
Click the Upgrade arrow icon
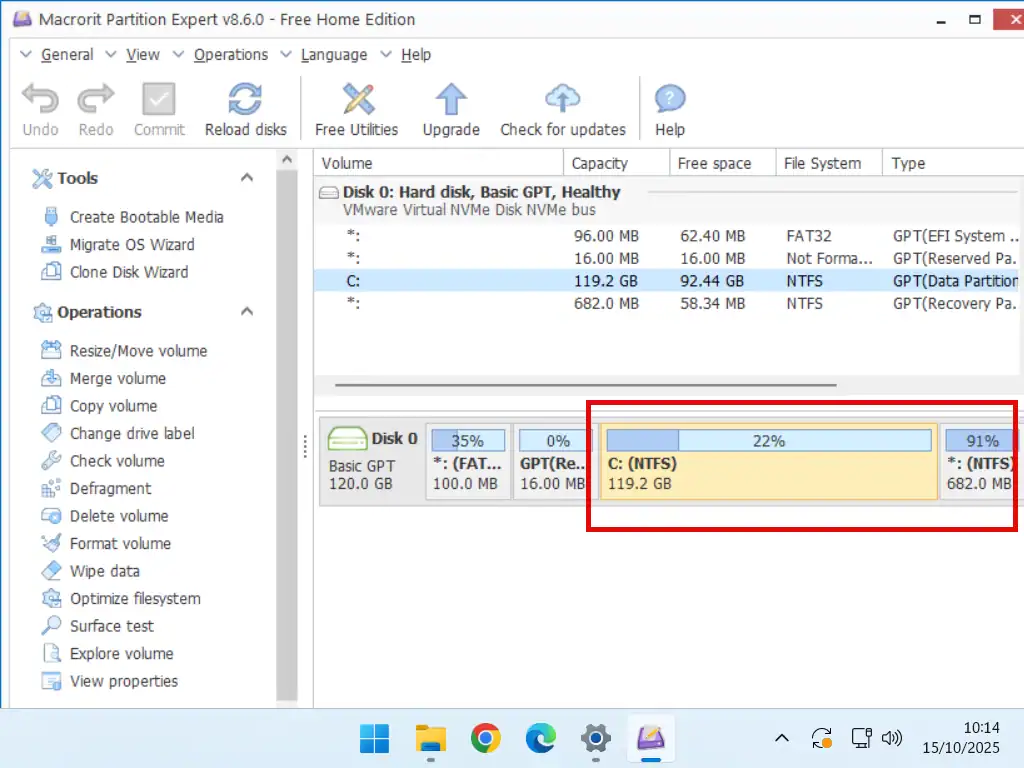tap(451, 100)
